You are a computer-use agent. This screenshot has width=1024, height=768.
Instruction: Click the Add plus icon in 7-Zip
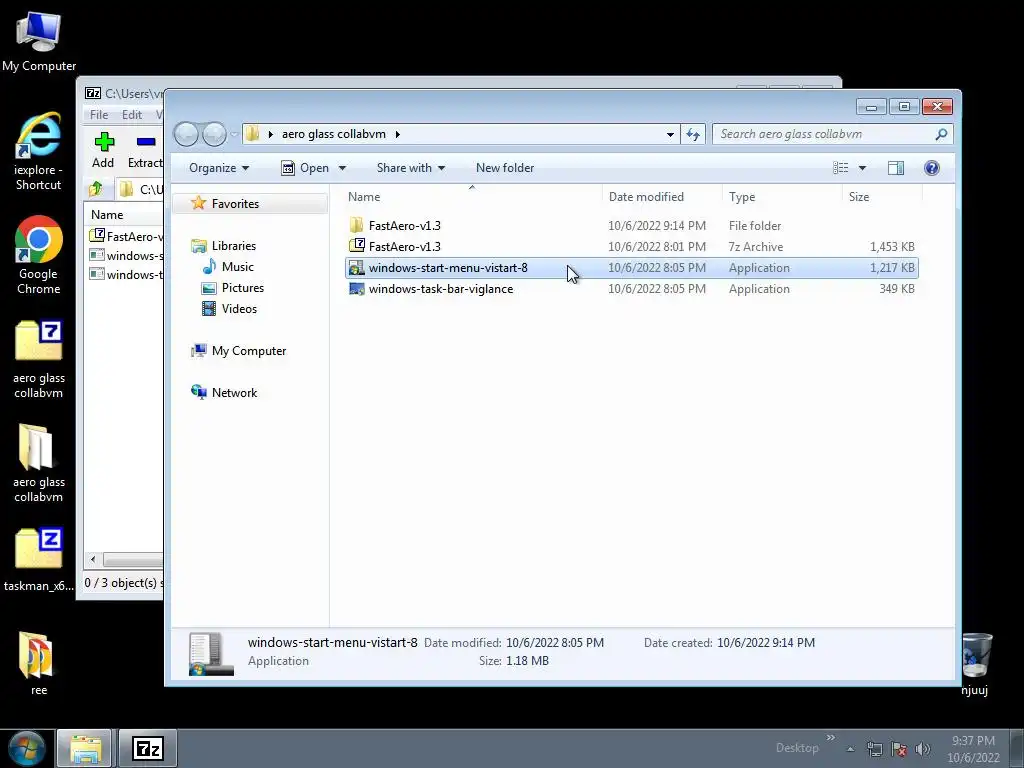[104, 142]
